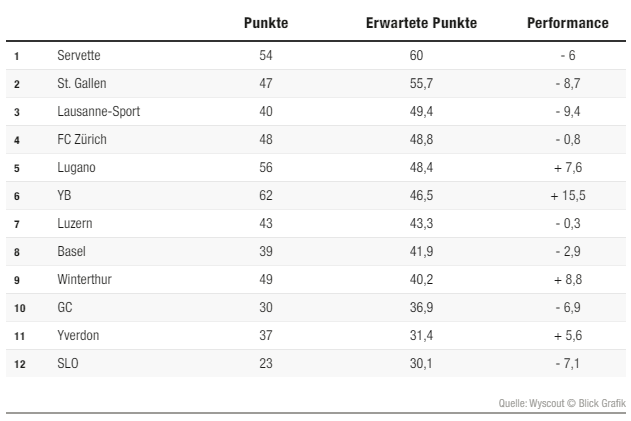Screen dimensions: 631x421
Task: Click the SLO team name
Action: coord(68,364)
